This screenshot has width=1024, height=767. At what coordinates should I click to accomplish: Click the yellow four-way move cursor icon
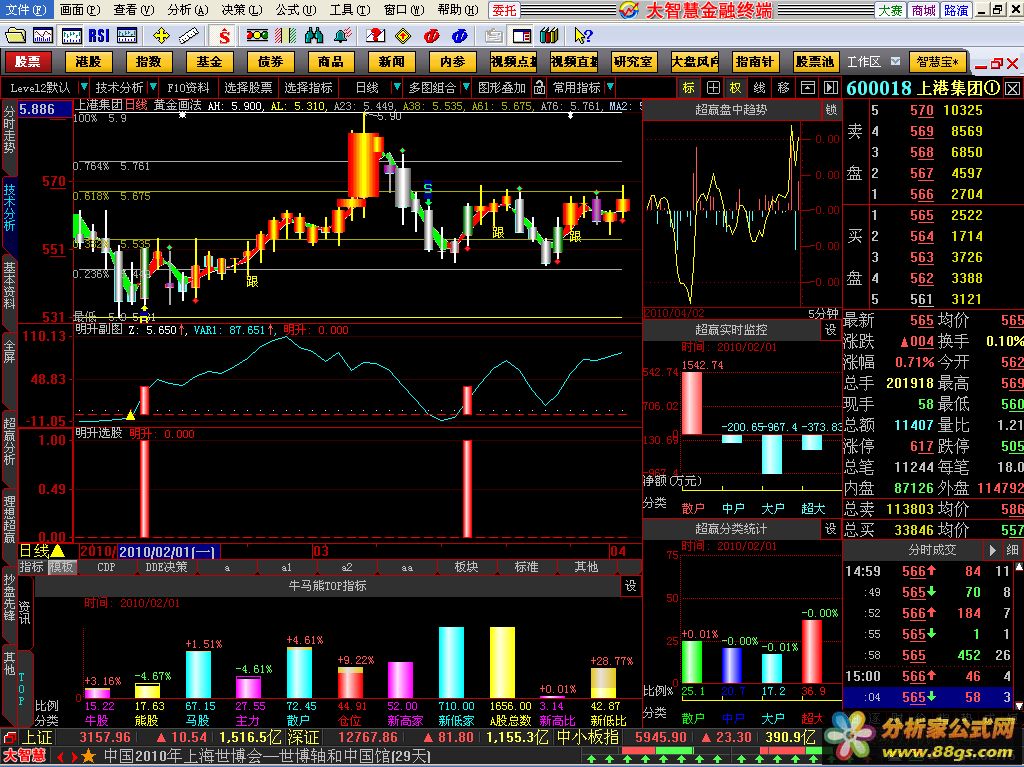pyautogui.click(x=161, y=35)
